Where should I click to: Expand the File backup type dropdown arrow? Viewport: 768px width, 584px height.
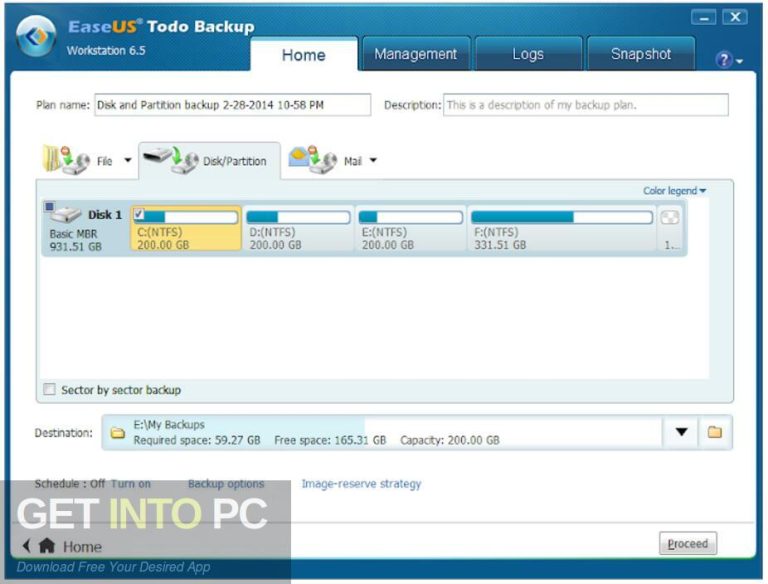127,160
